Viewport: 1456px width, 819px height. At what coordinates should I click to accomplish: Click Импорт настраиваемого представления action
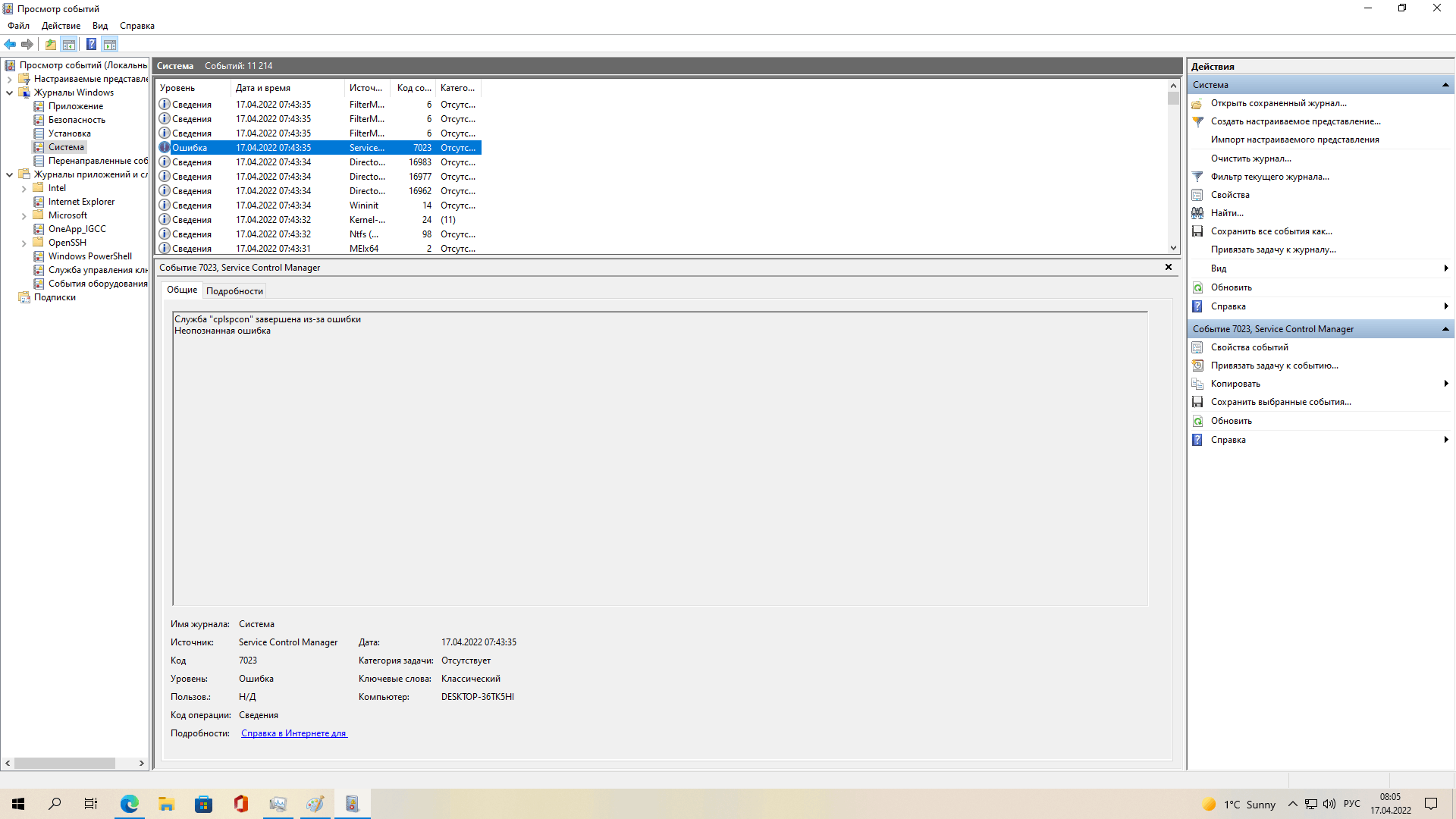1294,140
